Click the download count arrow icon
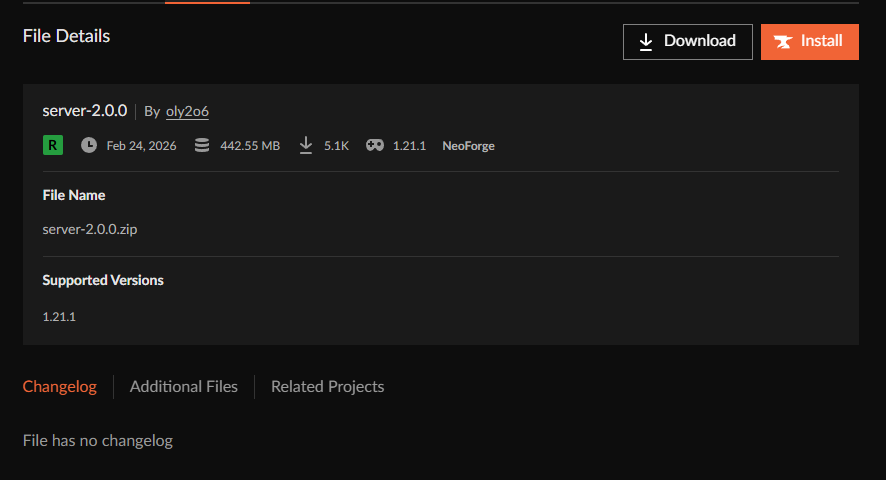This screenshot has height=480, width=886. tap(306, 145)
